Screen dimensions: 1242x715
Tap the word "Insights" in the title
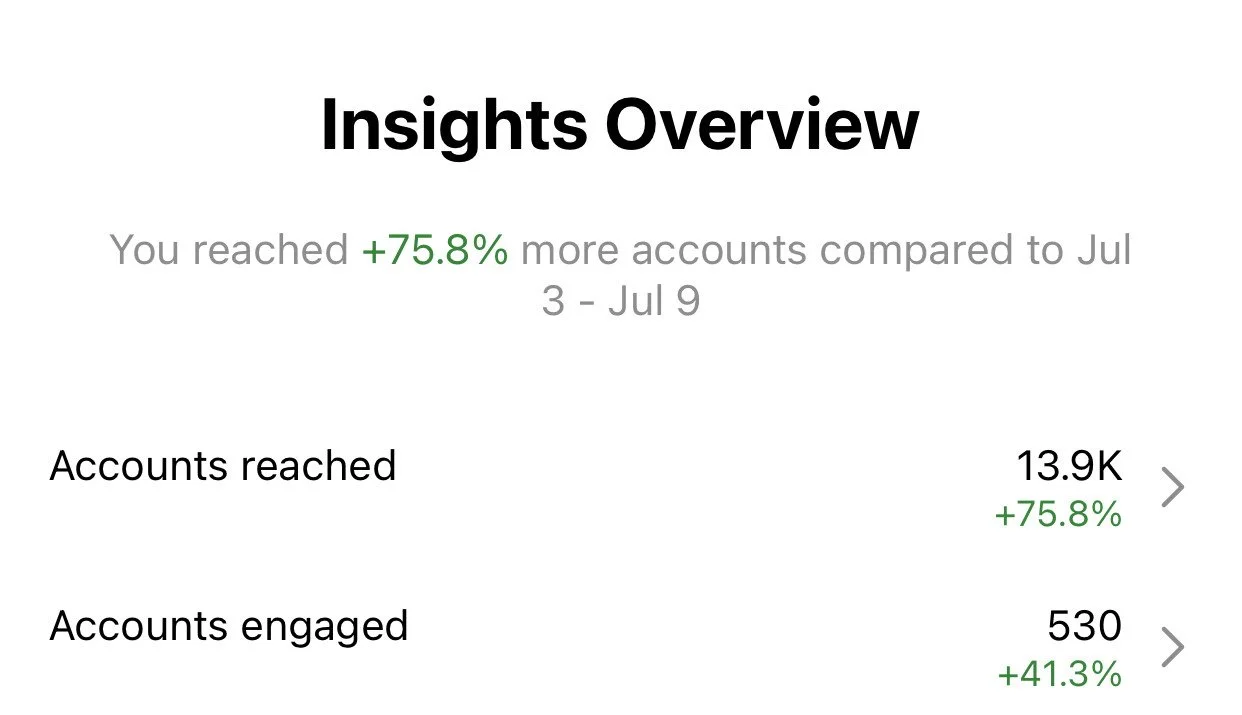(x=454, y=126)
